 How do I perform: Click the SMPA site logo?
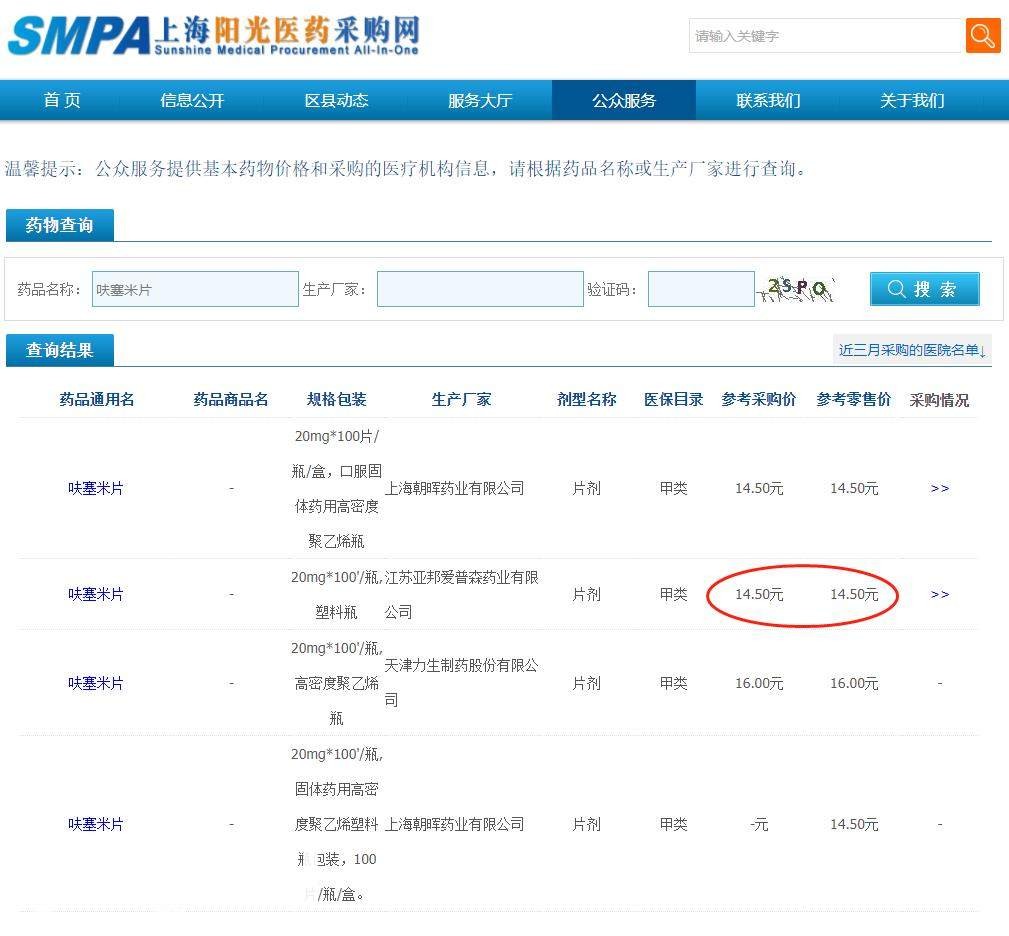coord(213,36)
